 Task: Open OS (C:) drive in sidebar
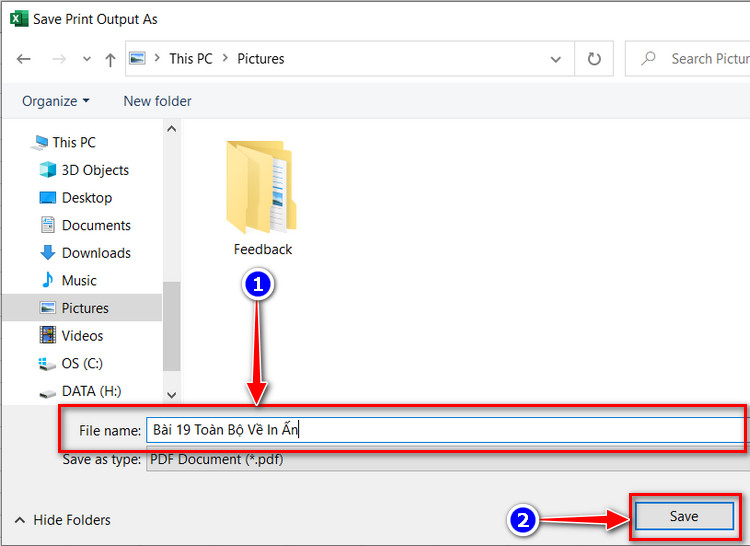coord(82,363)
